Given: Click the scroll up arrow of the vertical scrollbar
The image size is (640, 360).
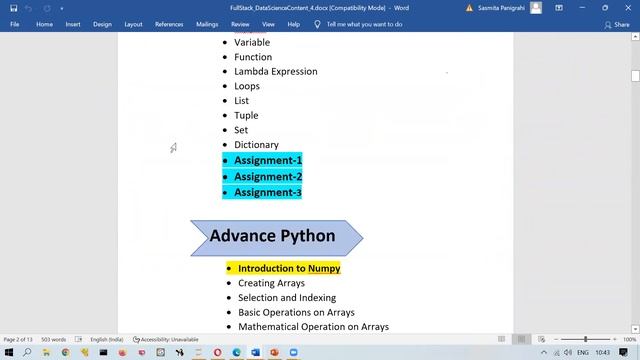Looking at the screenshot, I should (x=635, y=37).
